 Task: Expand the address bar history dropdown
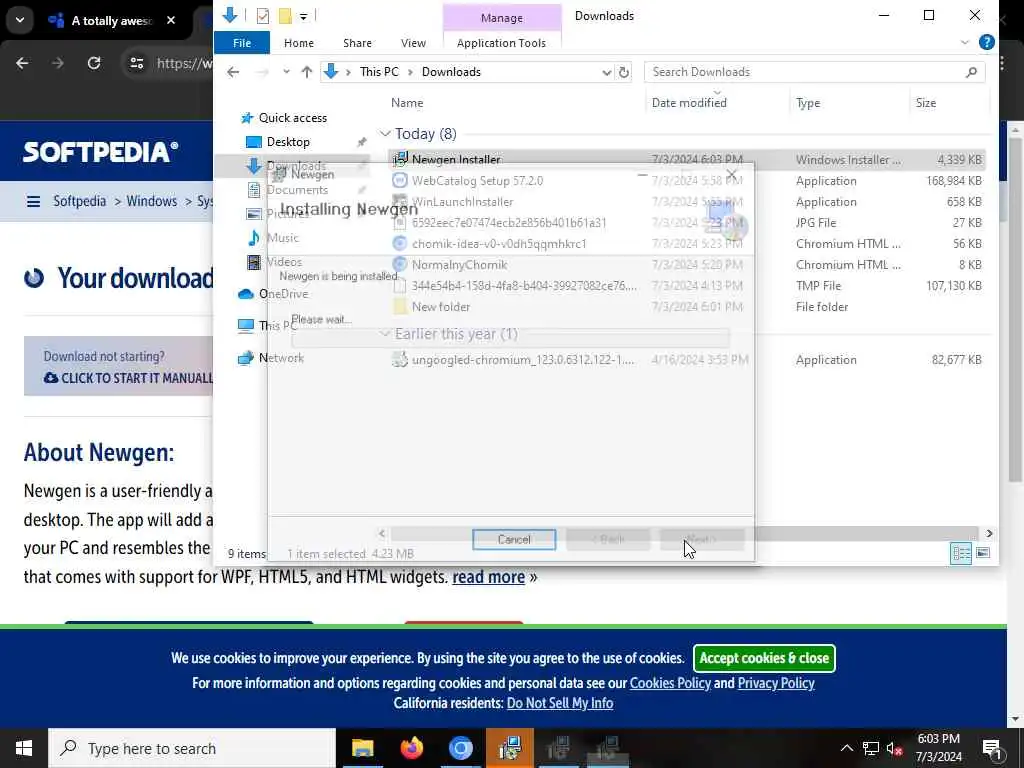tap(606, 72)
